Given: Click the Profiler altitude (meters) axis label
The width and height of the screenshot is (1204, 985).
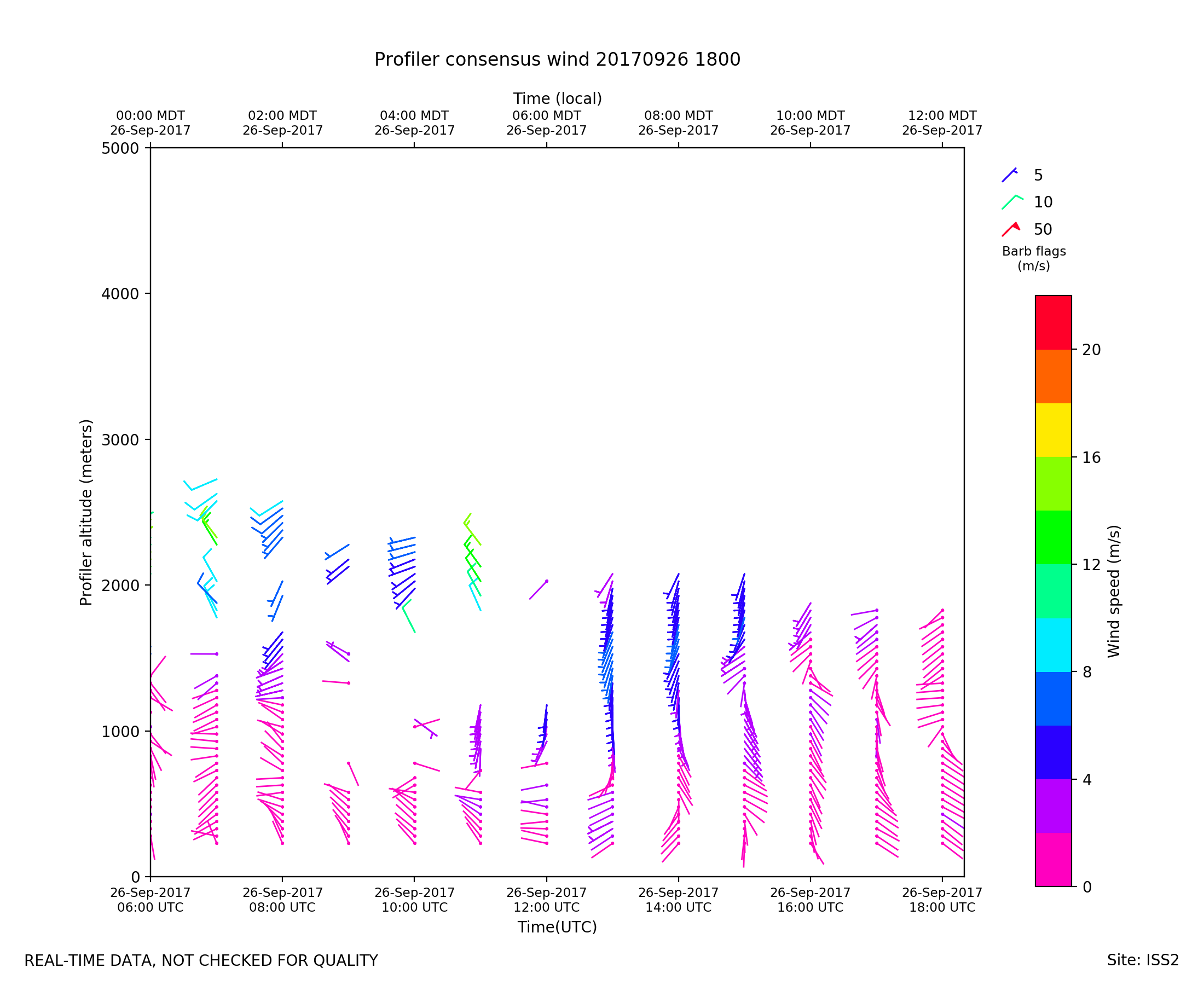Looking at the screenshot, I should (x=86, y=512).
